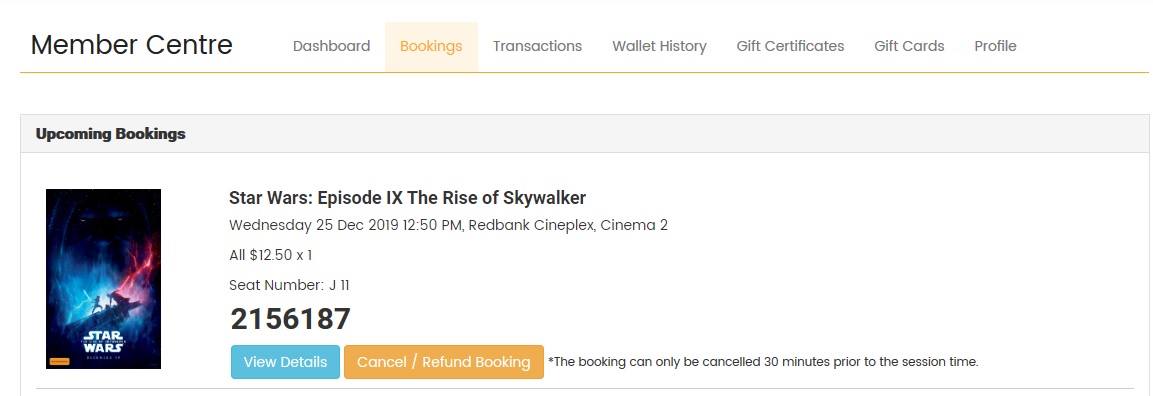Click the Star Wars movie poster

(103, 278)
